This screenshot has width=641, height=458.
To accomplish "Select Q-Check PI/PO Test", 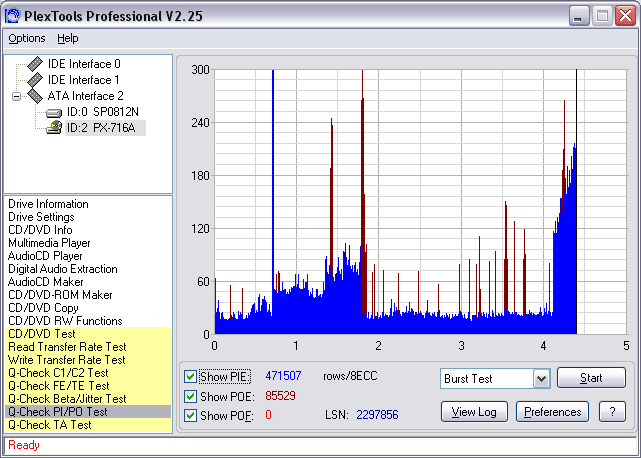I will (88, 412).
